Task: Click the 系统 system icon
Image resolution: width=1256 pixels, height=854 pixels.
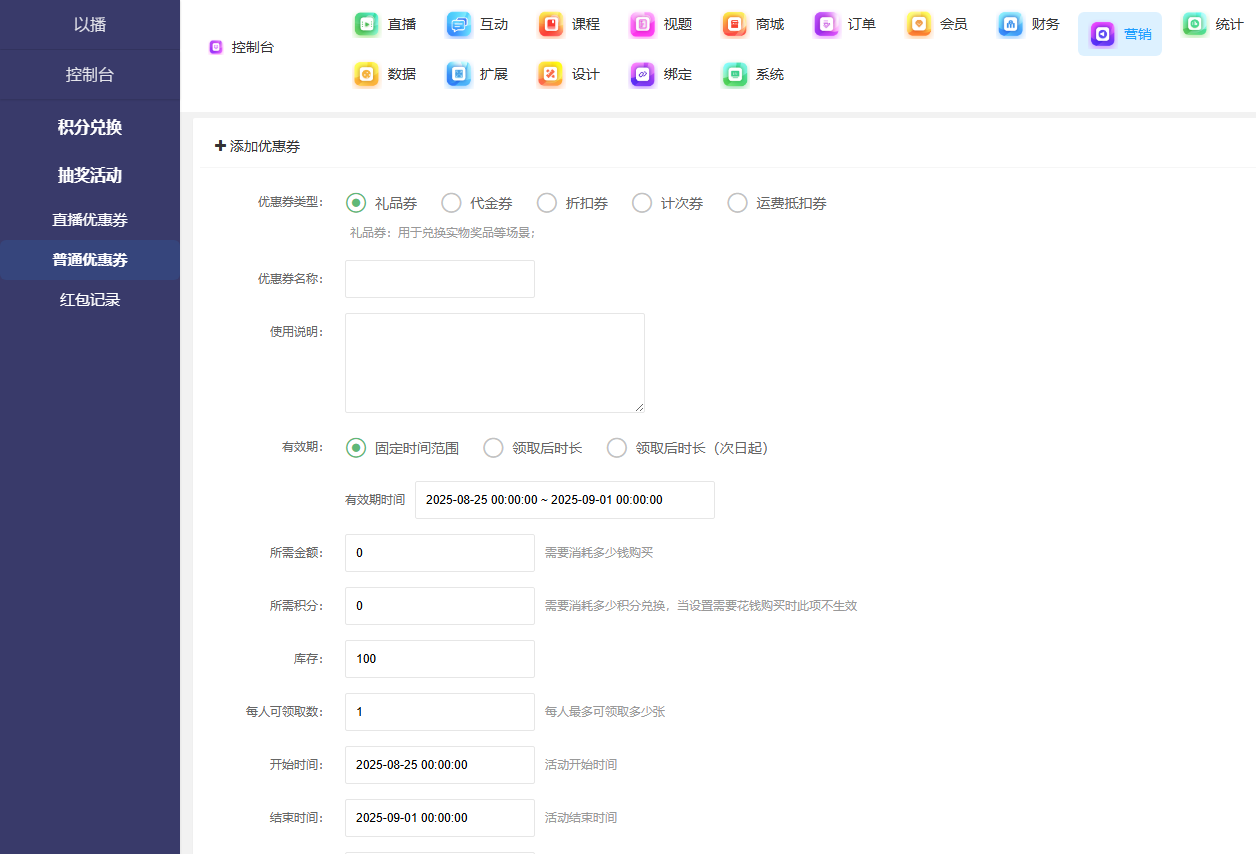Action: (x=735, y=74)
